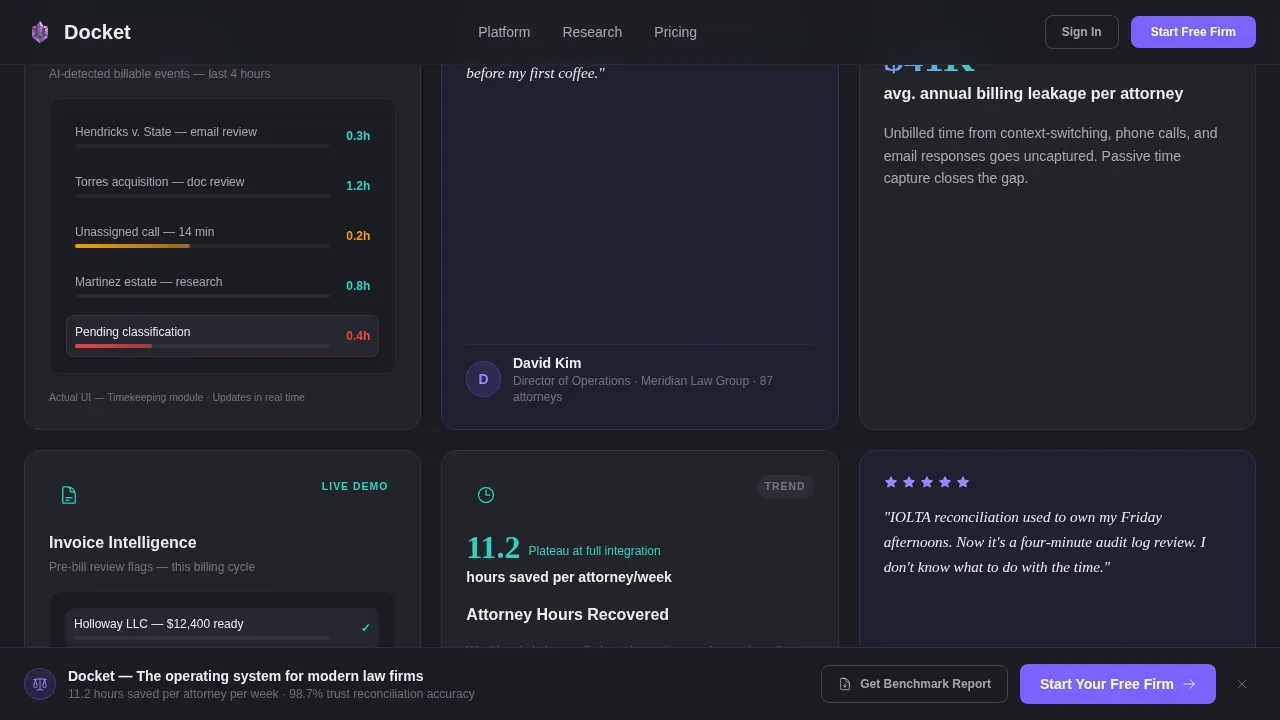Screen dimensions: 1280x720
Task: Open the Pricing nav link
Action: click(675, 32)
